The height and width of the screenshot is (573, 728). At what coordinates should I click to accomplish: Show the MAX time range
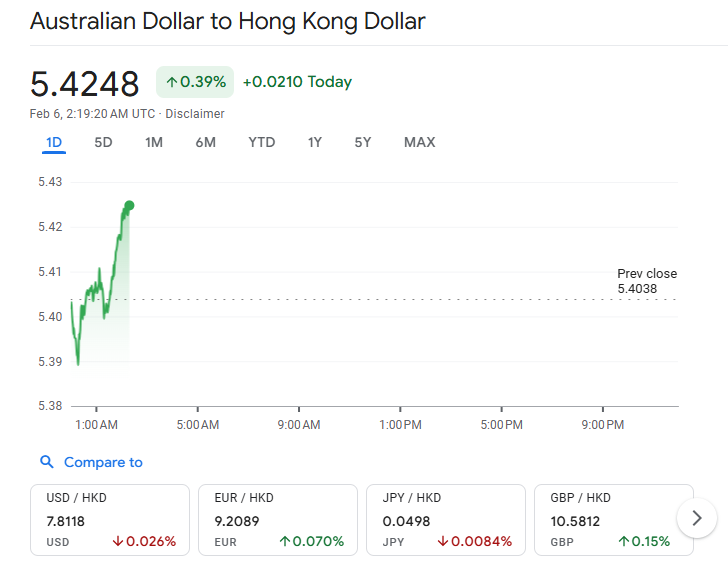click(419, 142)
